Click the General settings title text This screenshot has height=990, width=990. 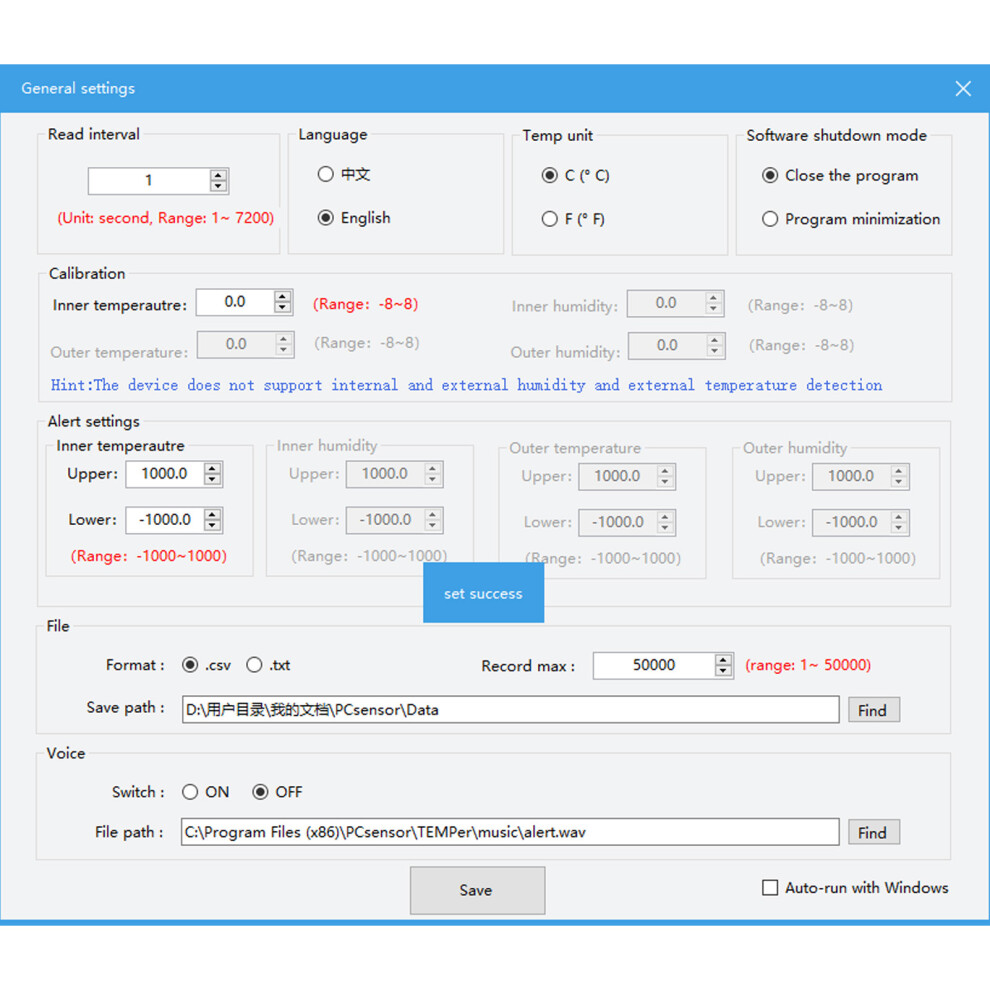coord(78,88)
